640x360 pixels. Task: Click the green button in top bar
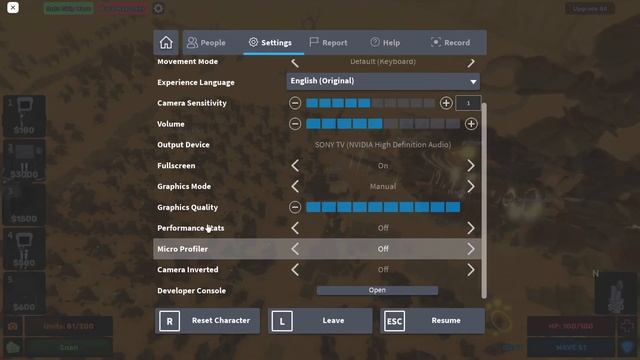click(69, 9)
